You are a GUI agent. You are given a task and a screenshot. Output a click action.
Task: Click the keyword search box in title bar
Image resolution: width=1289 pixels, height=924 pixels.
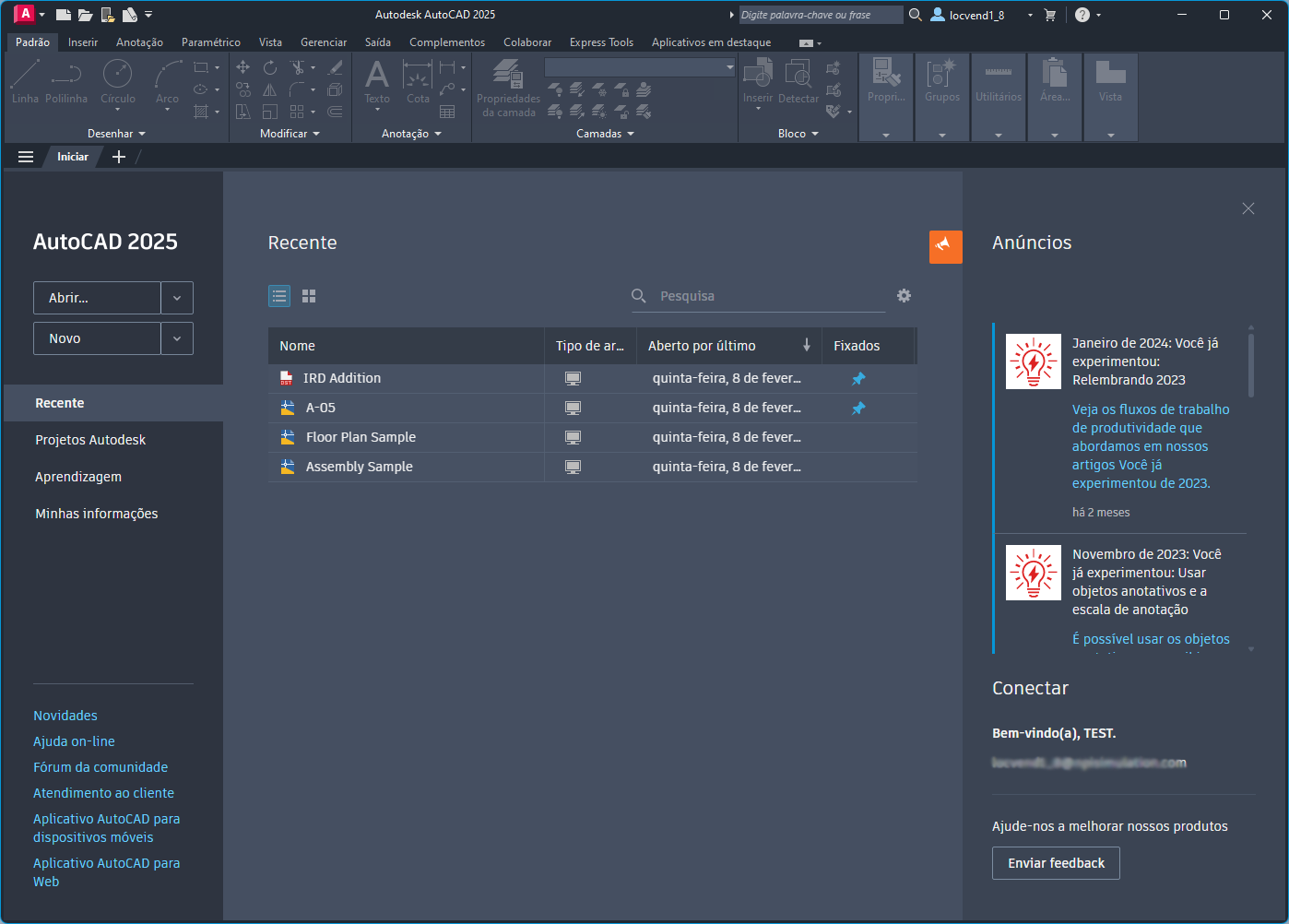coord(822,15)
